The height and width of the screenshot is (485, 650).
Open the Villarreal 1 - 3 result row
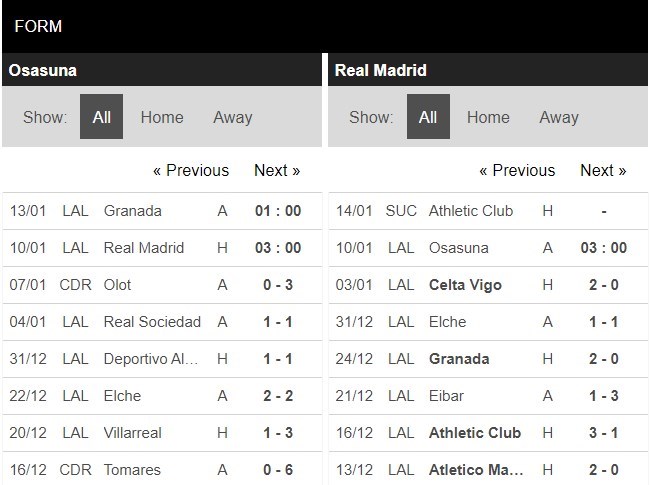(162, 433)
